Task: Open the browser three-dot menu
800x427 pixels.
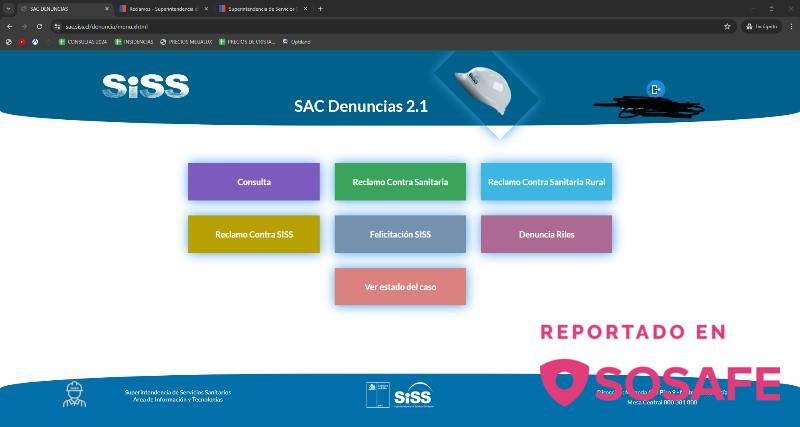Action: 791,27
